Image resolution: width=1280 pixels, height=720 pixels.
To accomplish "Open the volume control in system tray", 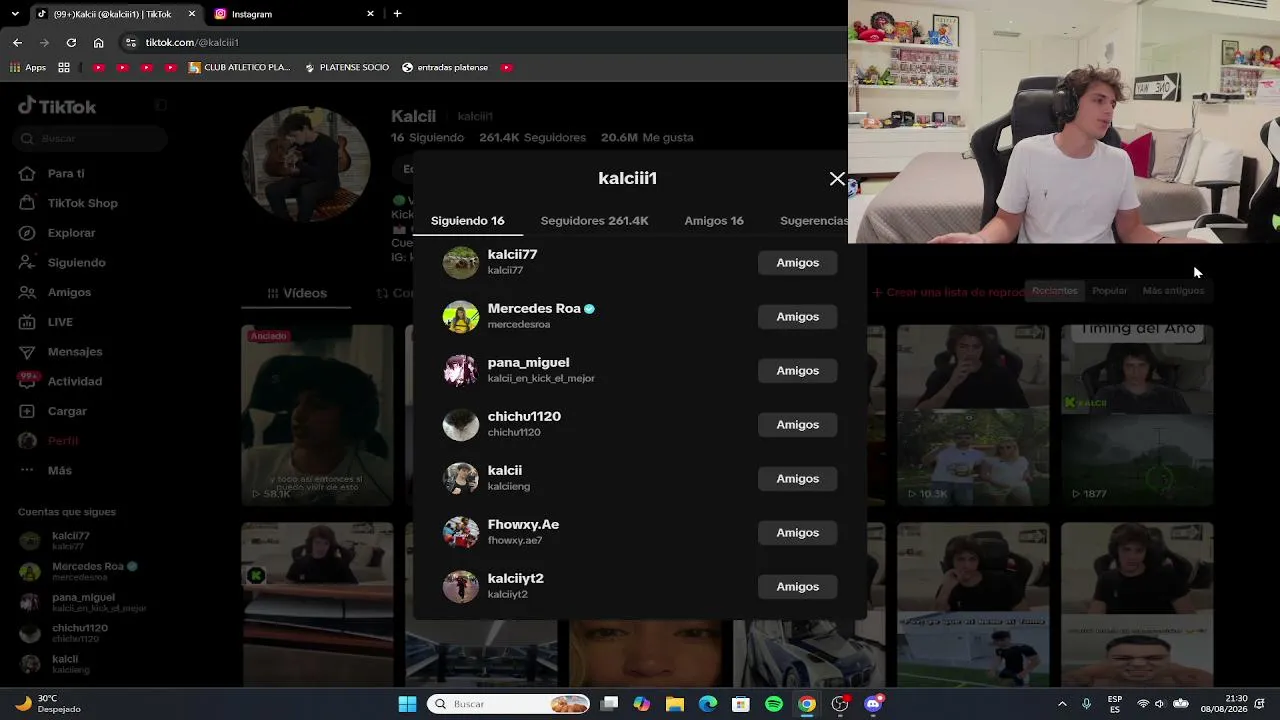I will pyautogui.click(x=1161, y=704).
